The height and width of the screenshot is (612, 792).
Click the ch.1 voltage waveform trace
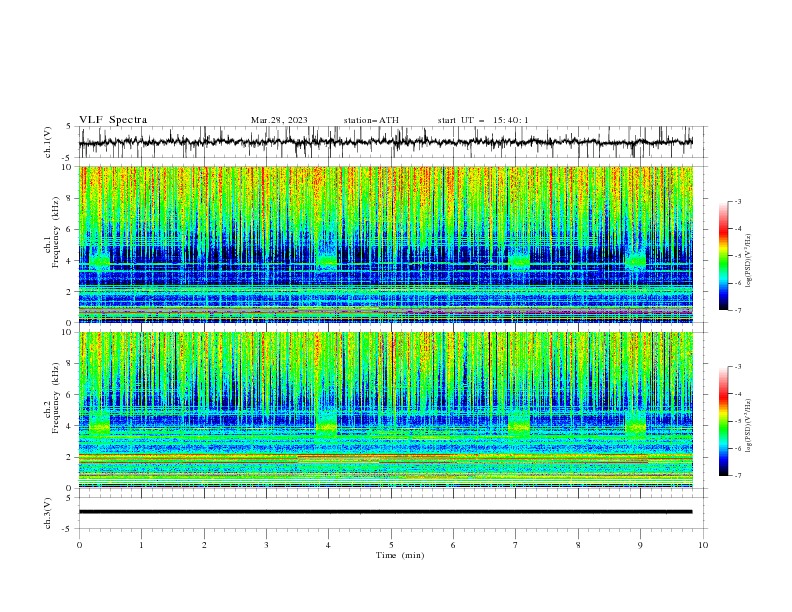[x=385, y=142]
